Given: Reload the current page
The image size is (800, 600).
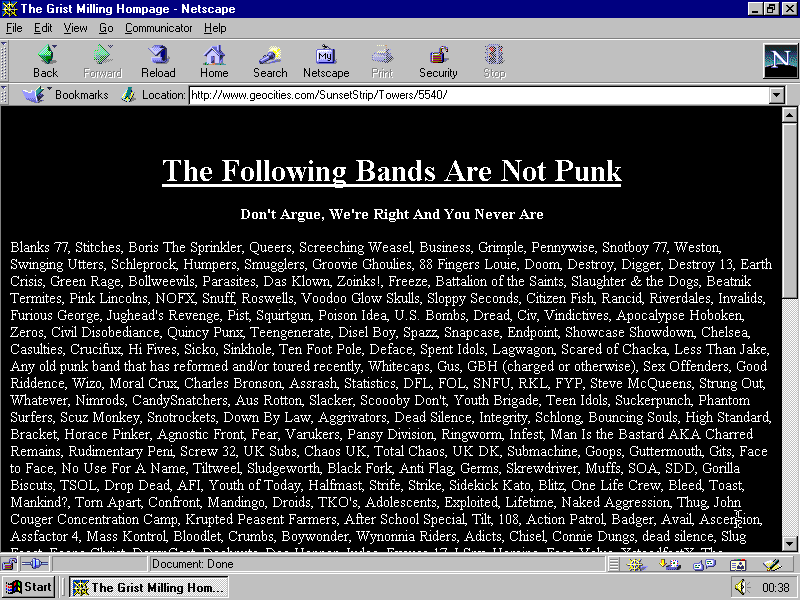Looking at the screenshot, I should (158, 62).
